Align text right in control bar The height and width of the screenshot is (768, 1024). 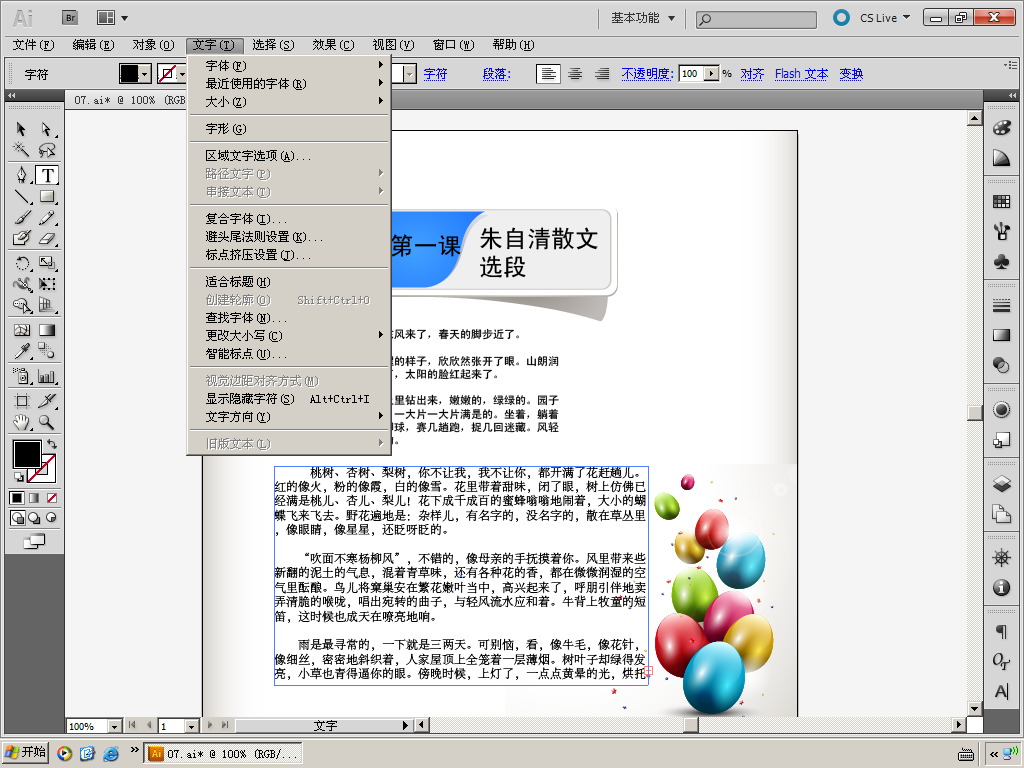pos(601,74)
